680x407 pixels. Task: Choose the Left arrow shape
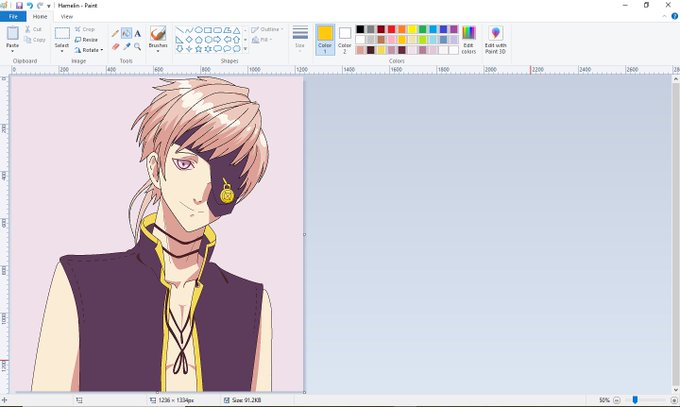click(227, 39)
